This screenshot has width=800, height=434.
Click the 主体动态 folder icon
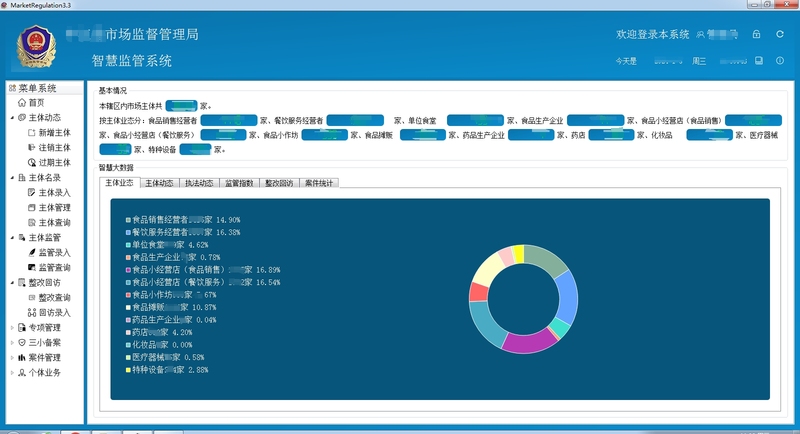(x=22, y=118)
